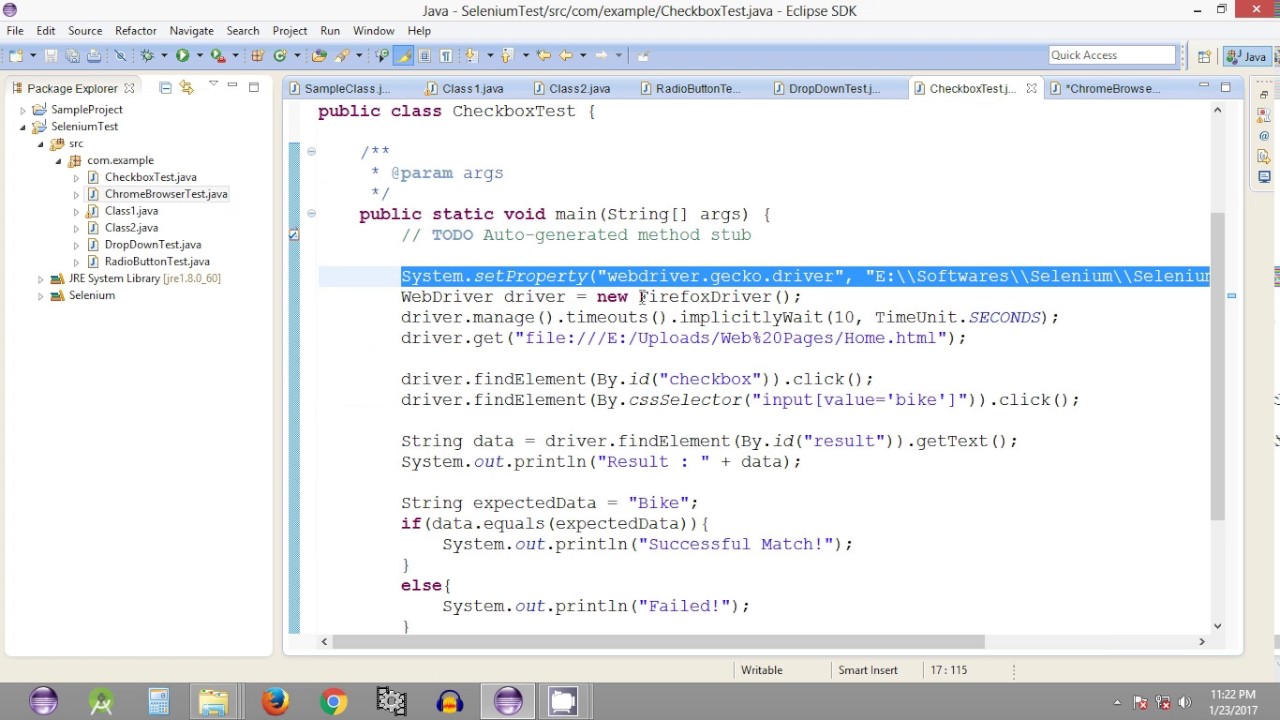This screenshot has height=720, width=1280.
Task: Click the Run Last Tool (external tools) icon
Action: 218,56
